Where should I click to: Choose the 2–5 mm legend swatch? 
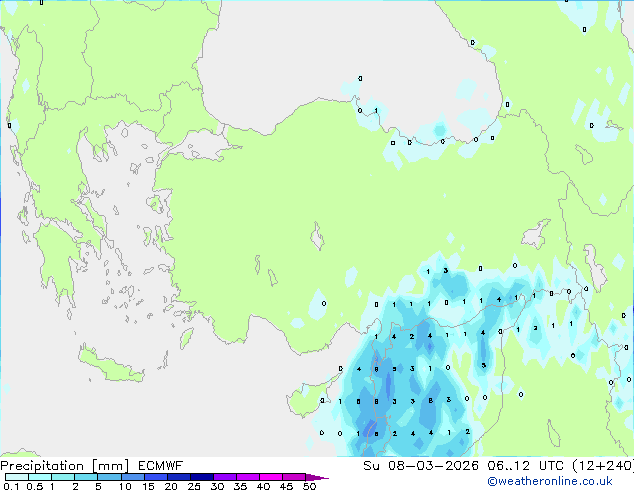pyautogui.click(x=86, y=477)
